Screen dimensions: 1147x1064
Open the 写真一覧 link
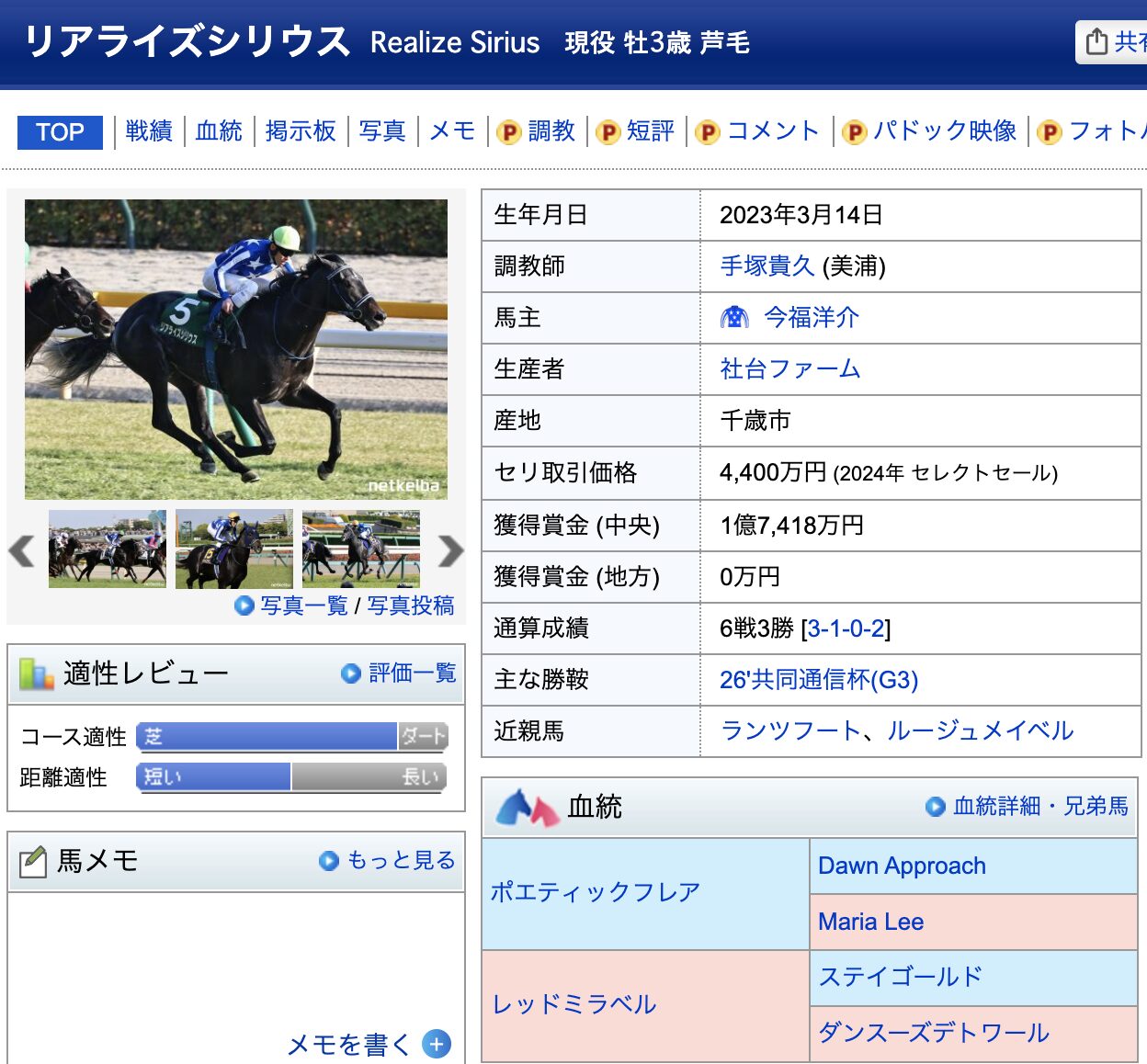click(304, 606)
